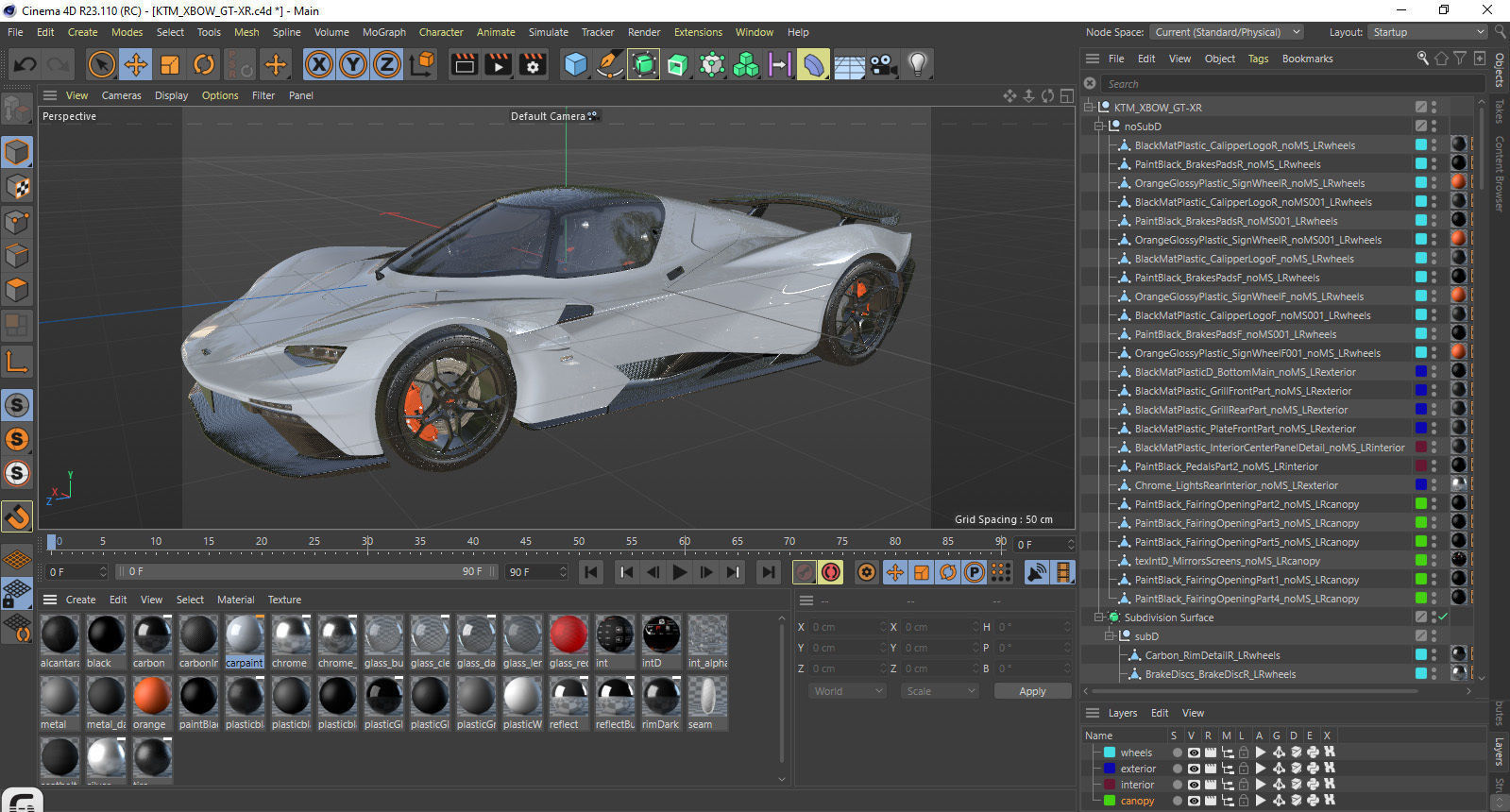The width and height of the screenshot is (1510, 812).
Task: Collapse the Subdivision Surface object
Action: [x=1099, y=617]
